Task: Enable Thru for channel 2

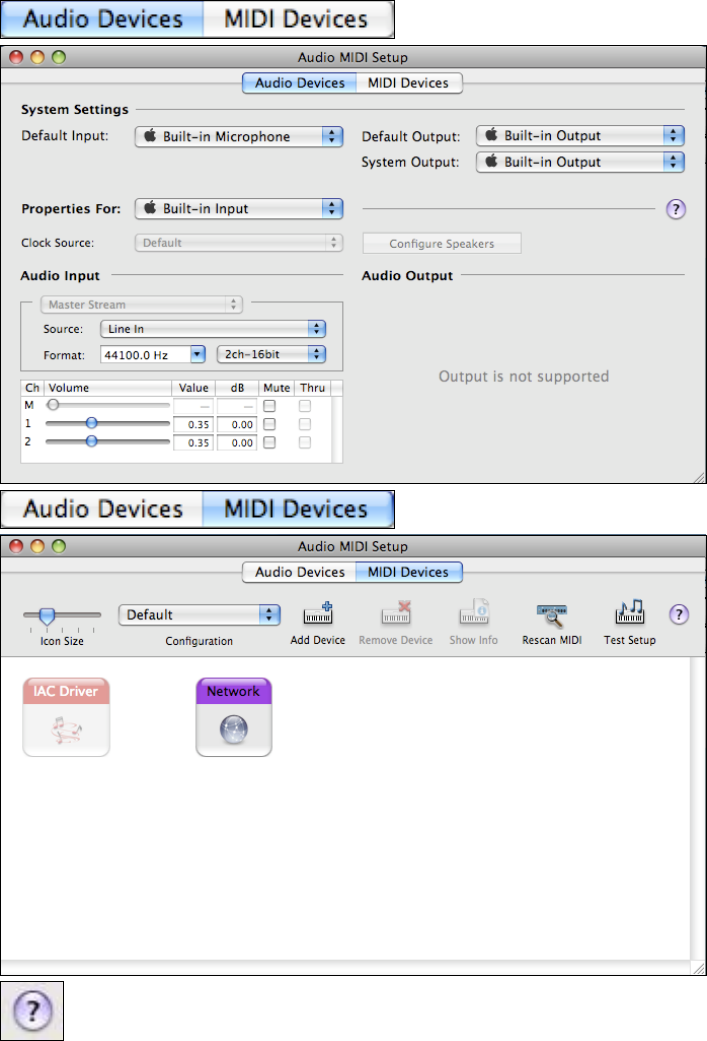Action: (x=305, y=442)
